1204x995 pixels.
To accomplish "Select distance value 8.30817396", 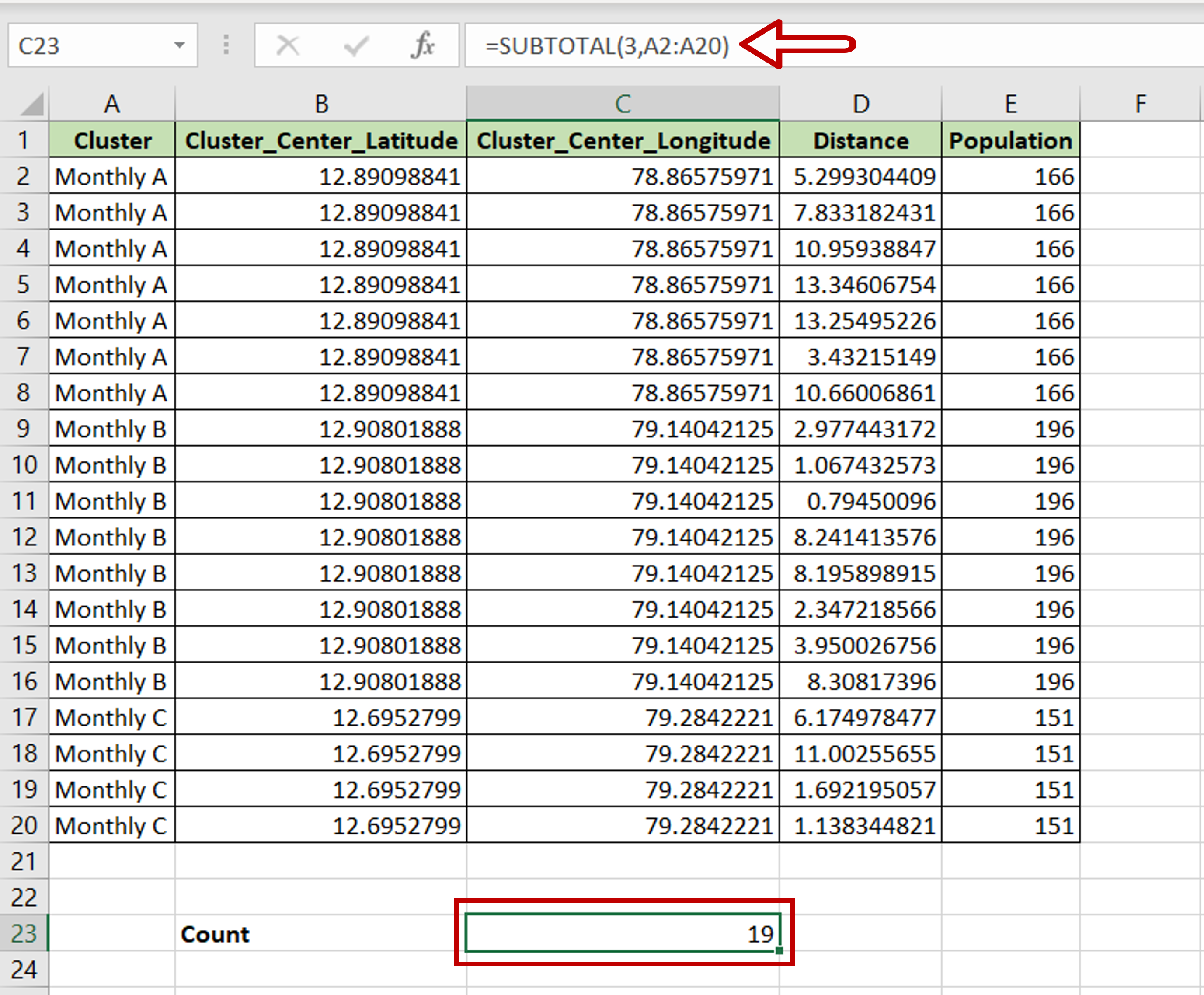I will tap(860, 681).
